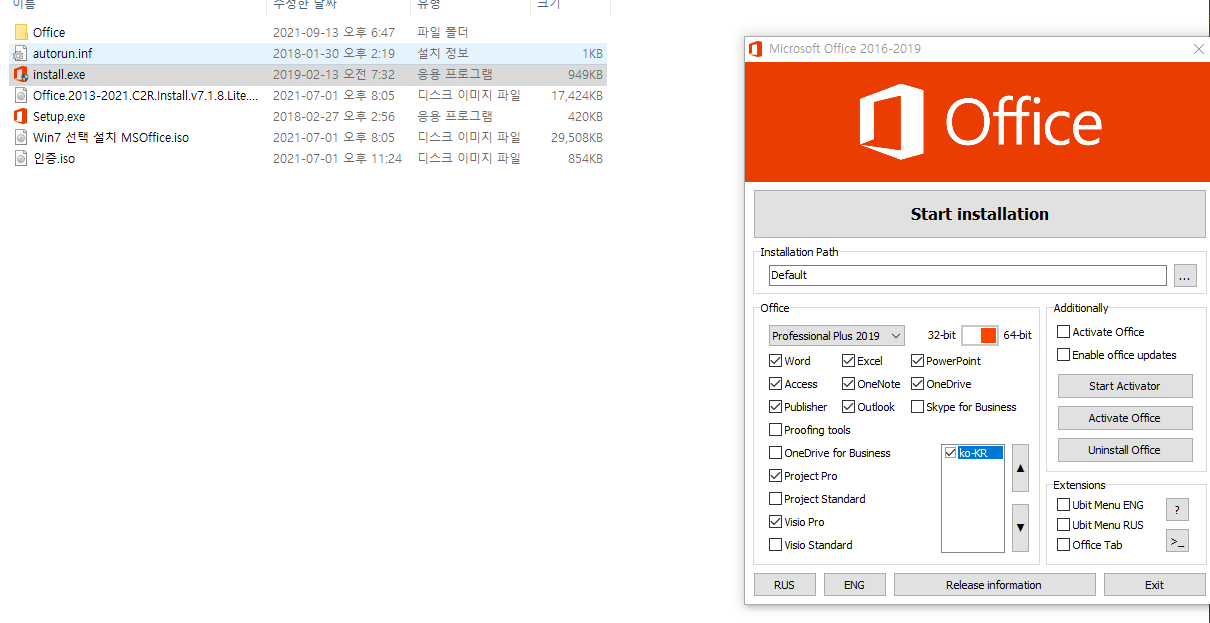The height and width of the screenshot is (623, 1210).
Task: Click the Exit button
Action: pyautogui.click(x=1155, y=585)
